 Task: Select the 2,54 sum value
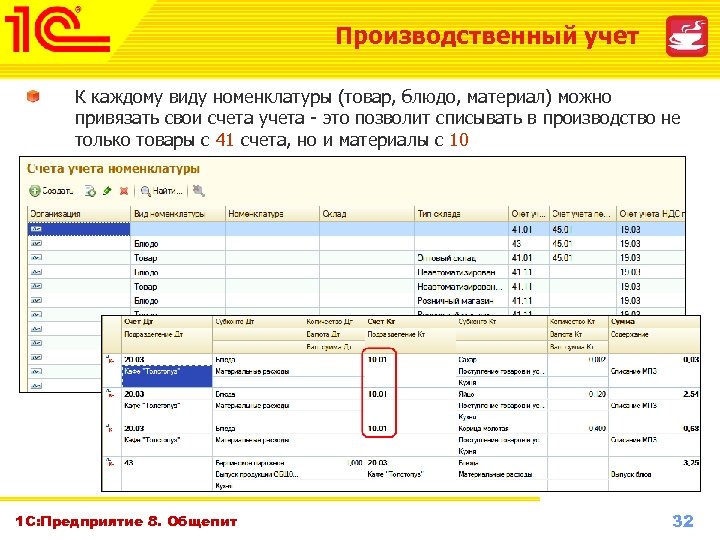pos(691,394)
